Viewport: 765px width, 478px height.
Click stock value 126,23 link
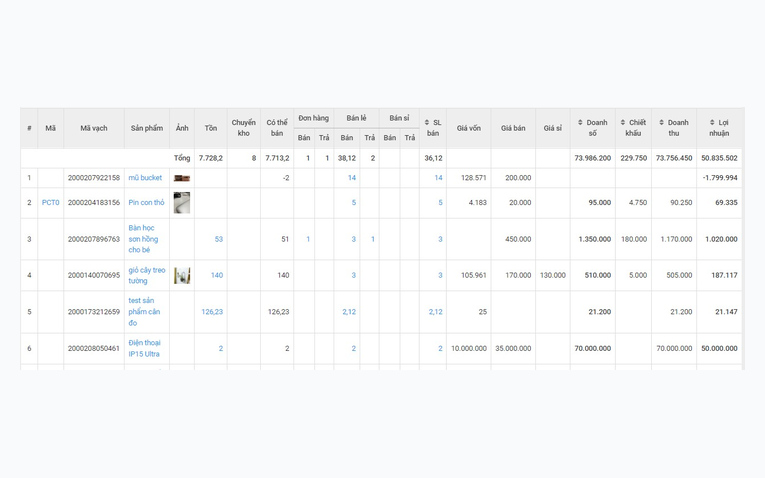[212, 312]
